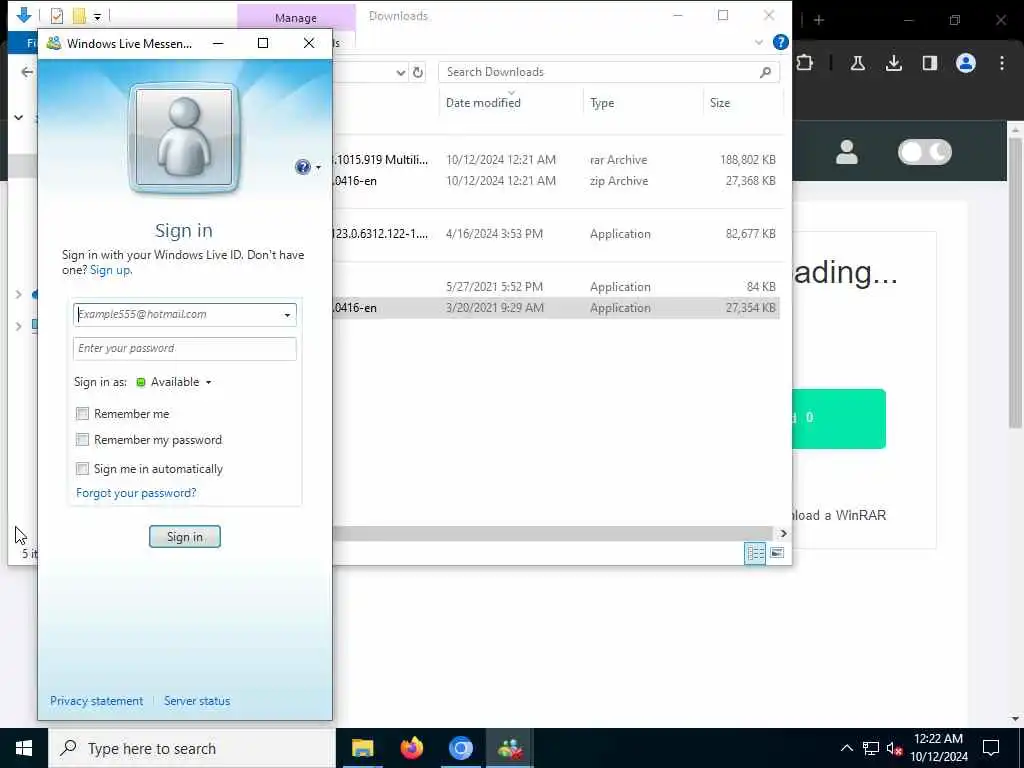This screenshot has height=768, width=1024.
Task: Sort by Size column header
Action: click(x=720, y=103)
